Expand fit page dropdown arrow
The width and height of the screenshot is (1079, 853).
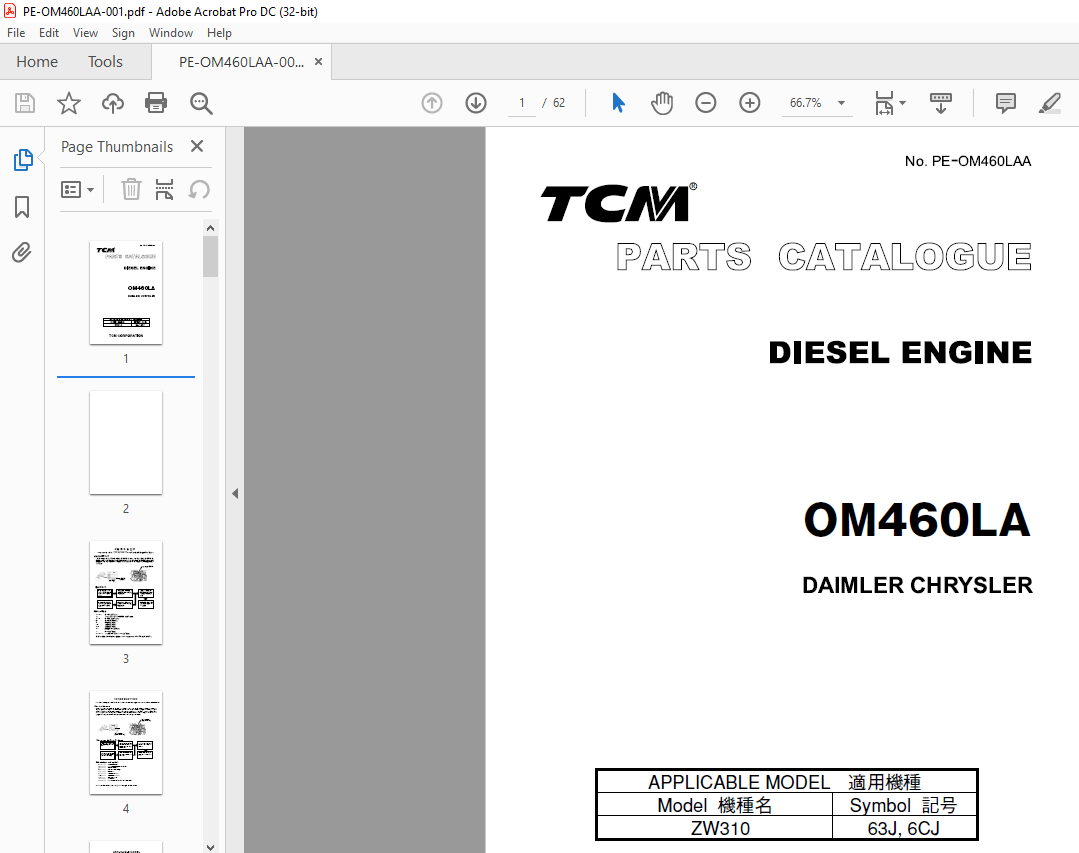902,103
